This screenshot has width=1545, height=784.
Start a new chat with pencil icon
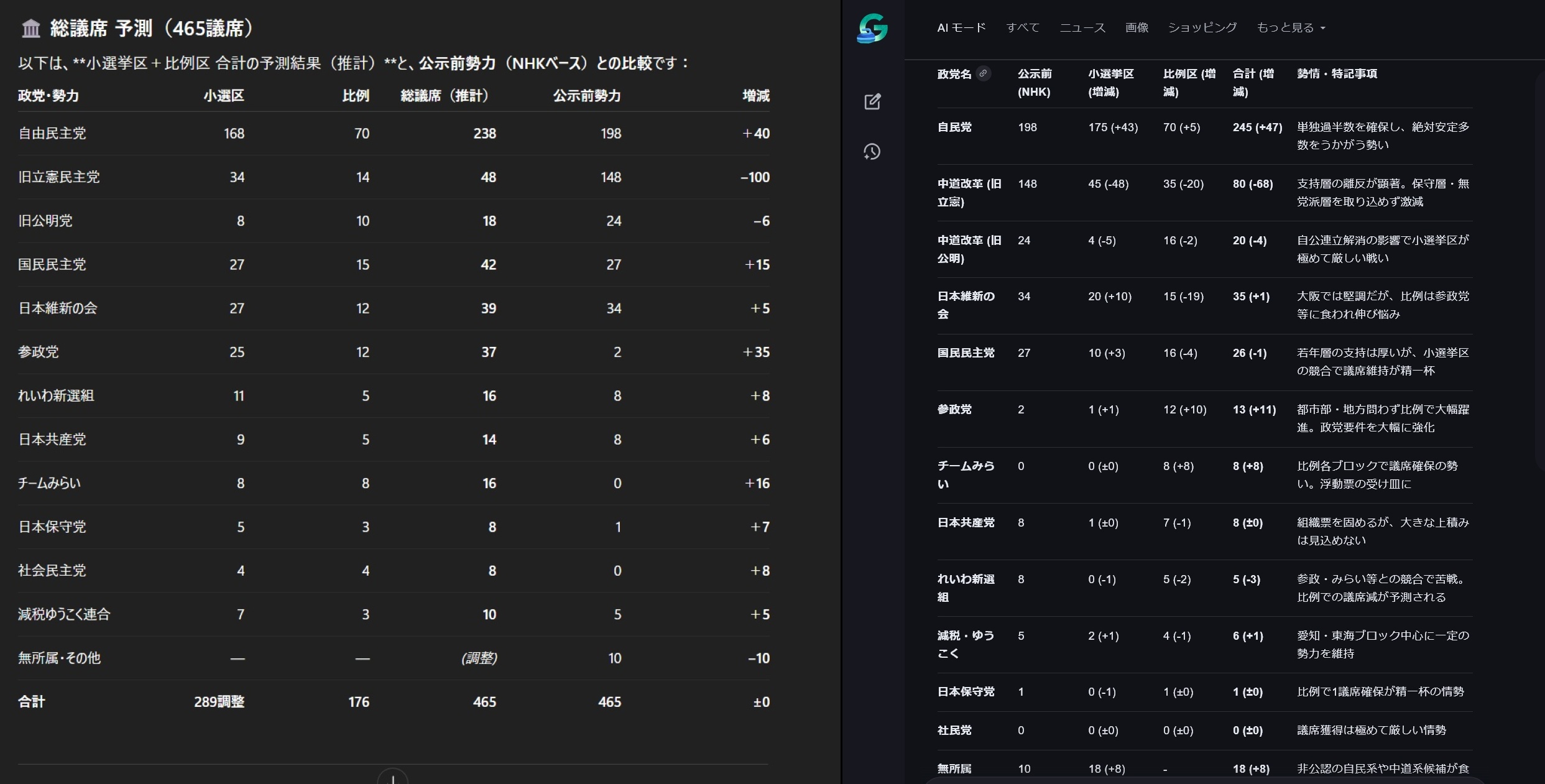872,101
